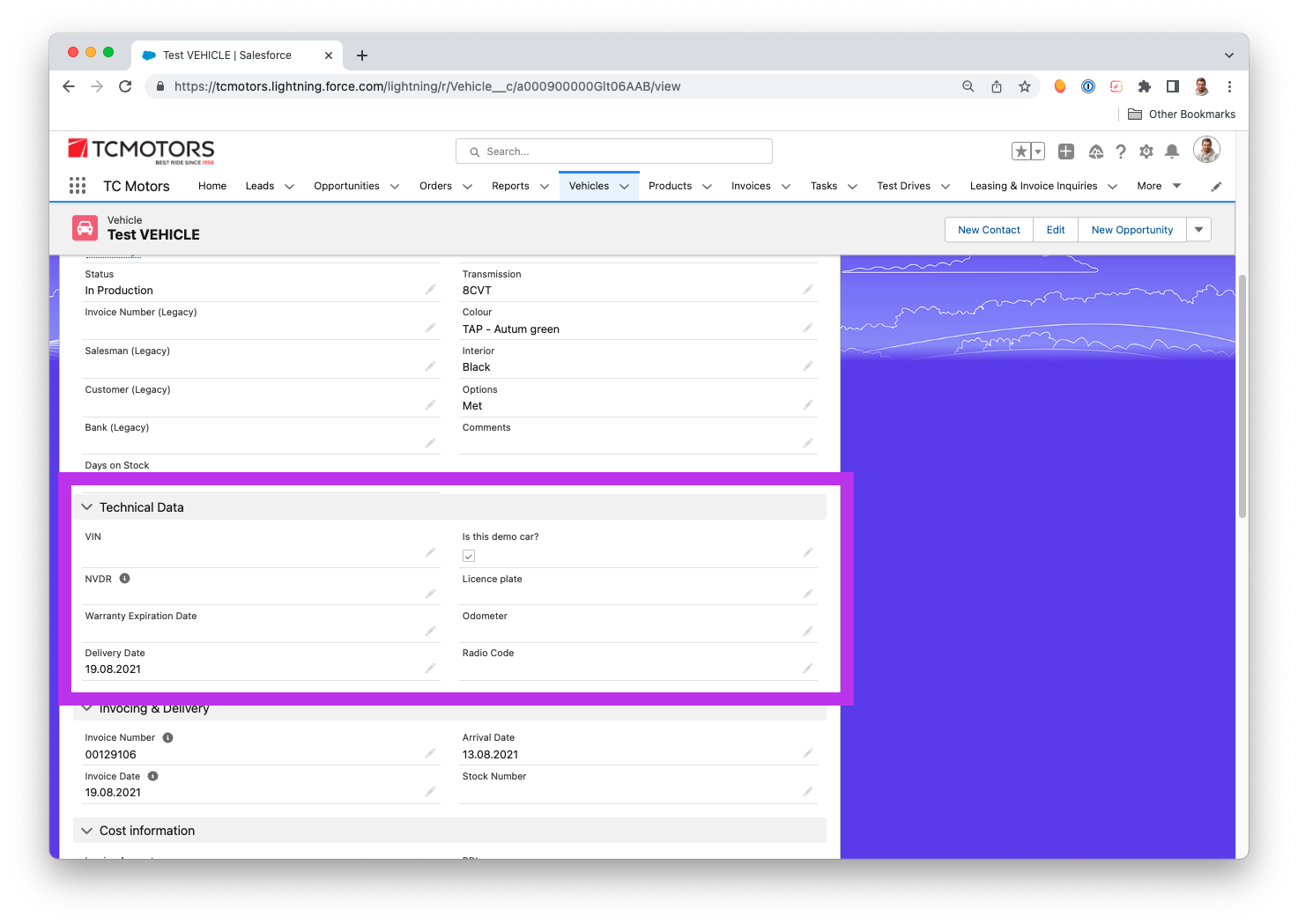Image resolution: width=1298 pixels, height=924 pixels.
Task: Edit the Interior field pencil icon
Action: (808, 366)
